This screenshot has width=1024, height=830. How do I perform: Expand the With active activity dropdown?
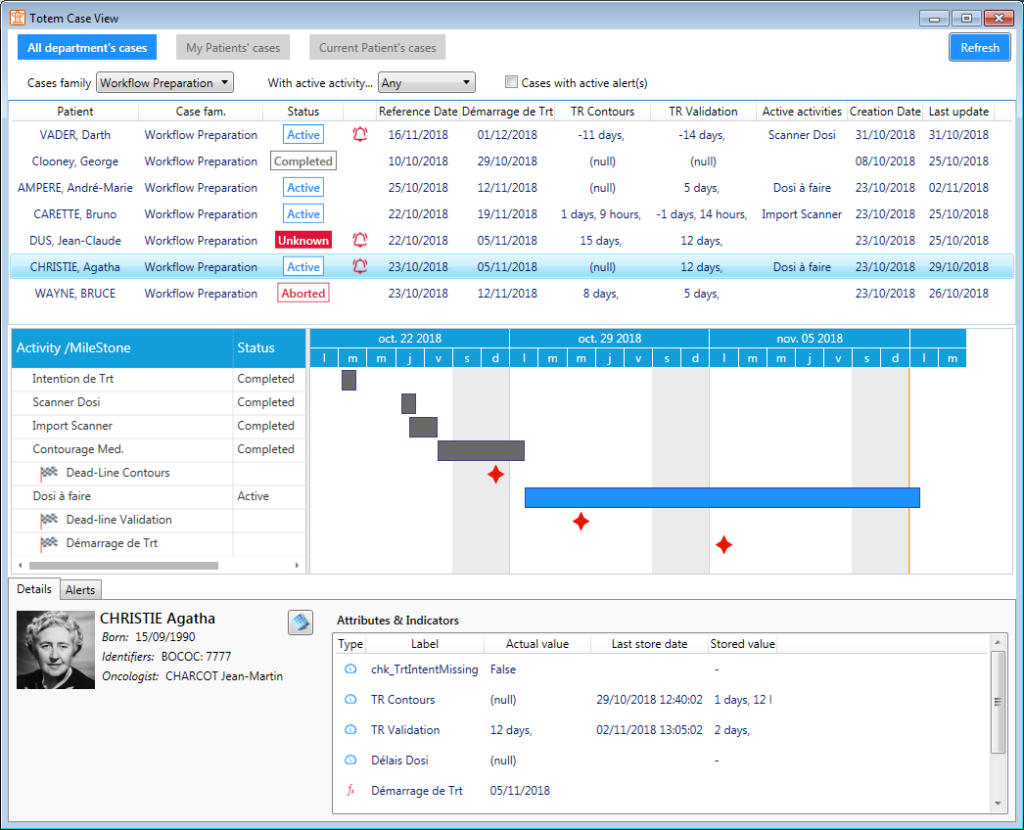[x=426, y=84]
